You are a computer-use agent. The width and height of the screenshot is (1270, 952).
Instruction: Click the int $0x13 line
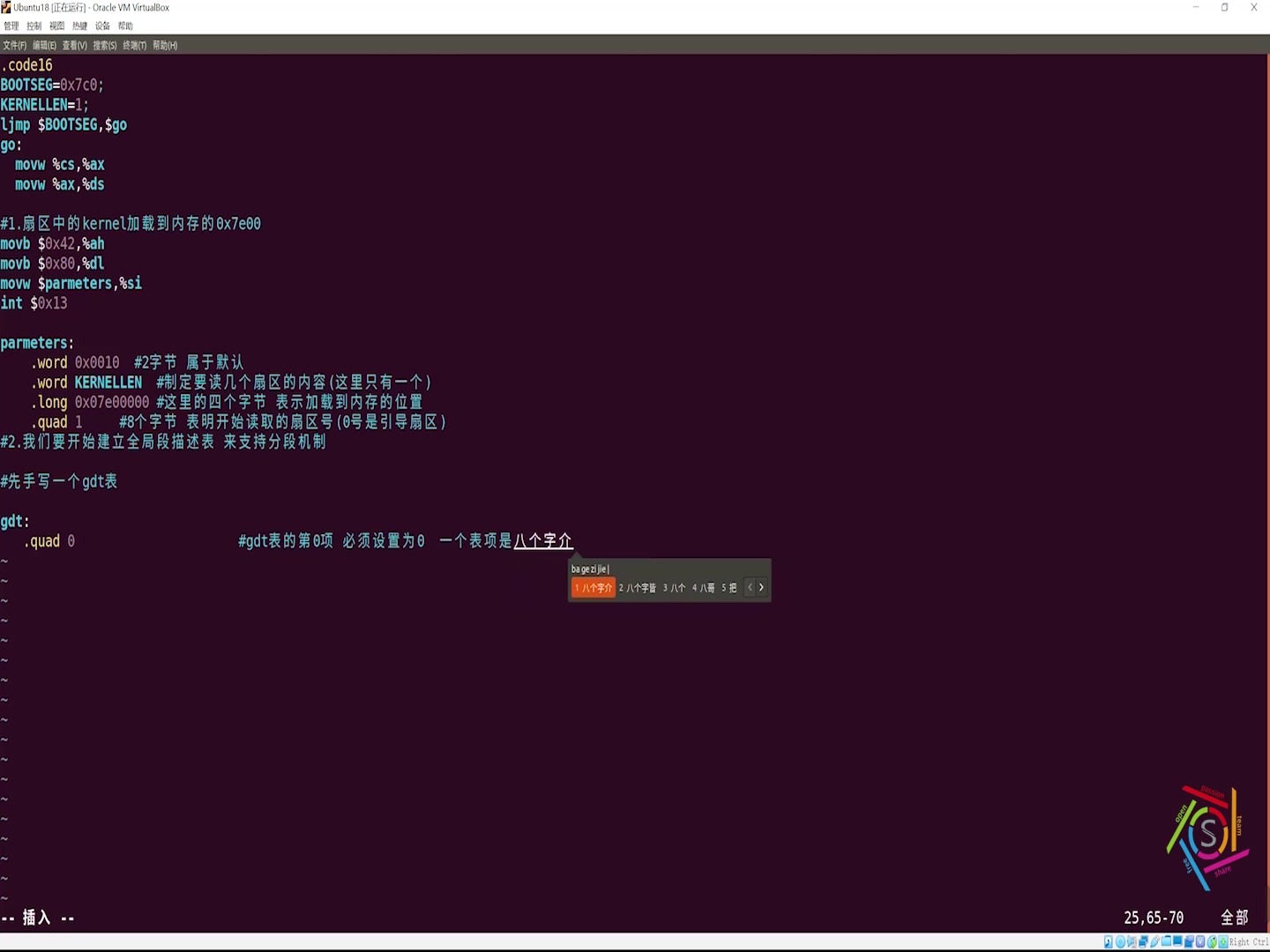click(34, 303)
